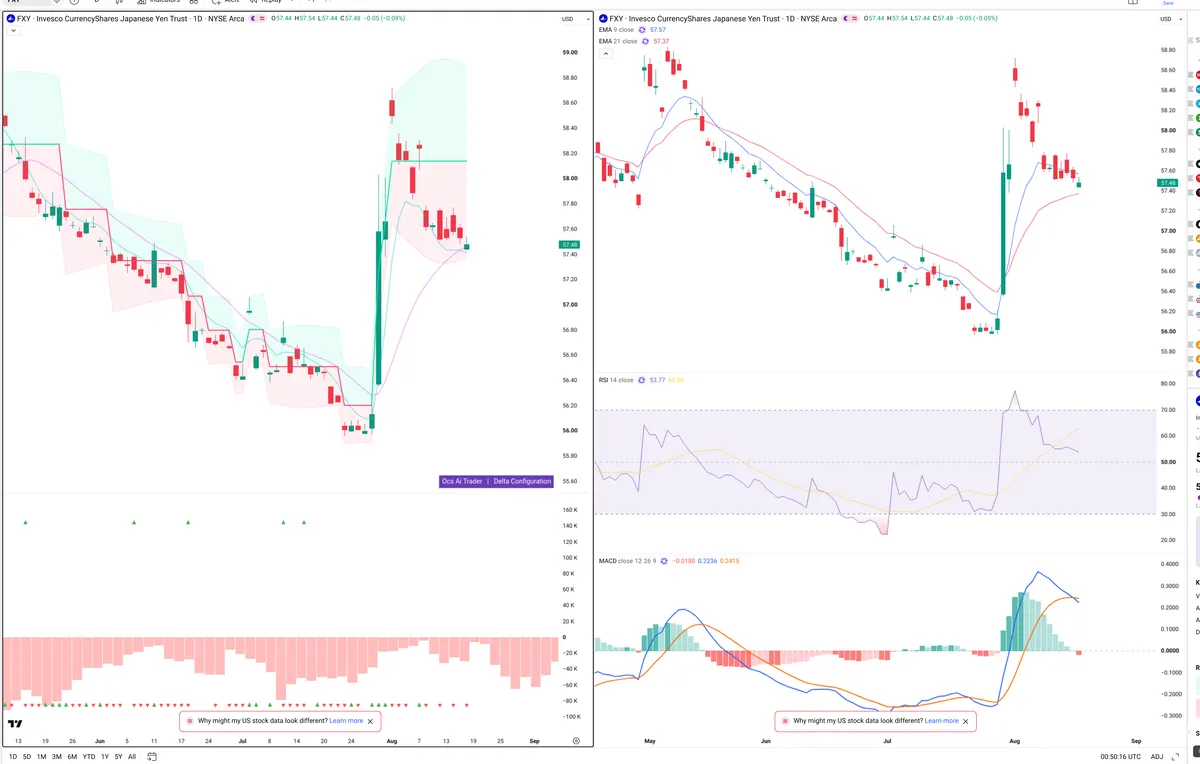Dismiss the right chart US stock data notice
The image size is (1200, 764).
(965, 720)
